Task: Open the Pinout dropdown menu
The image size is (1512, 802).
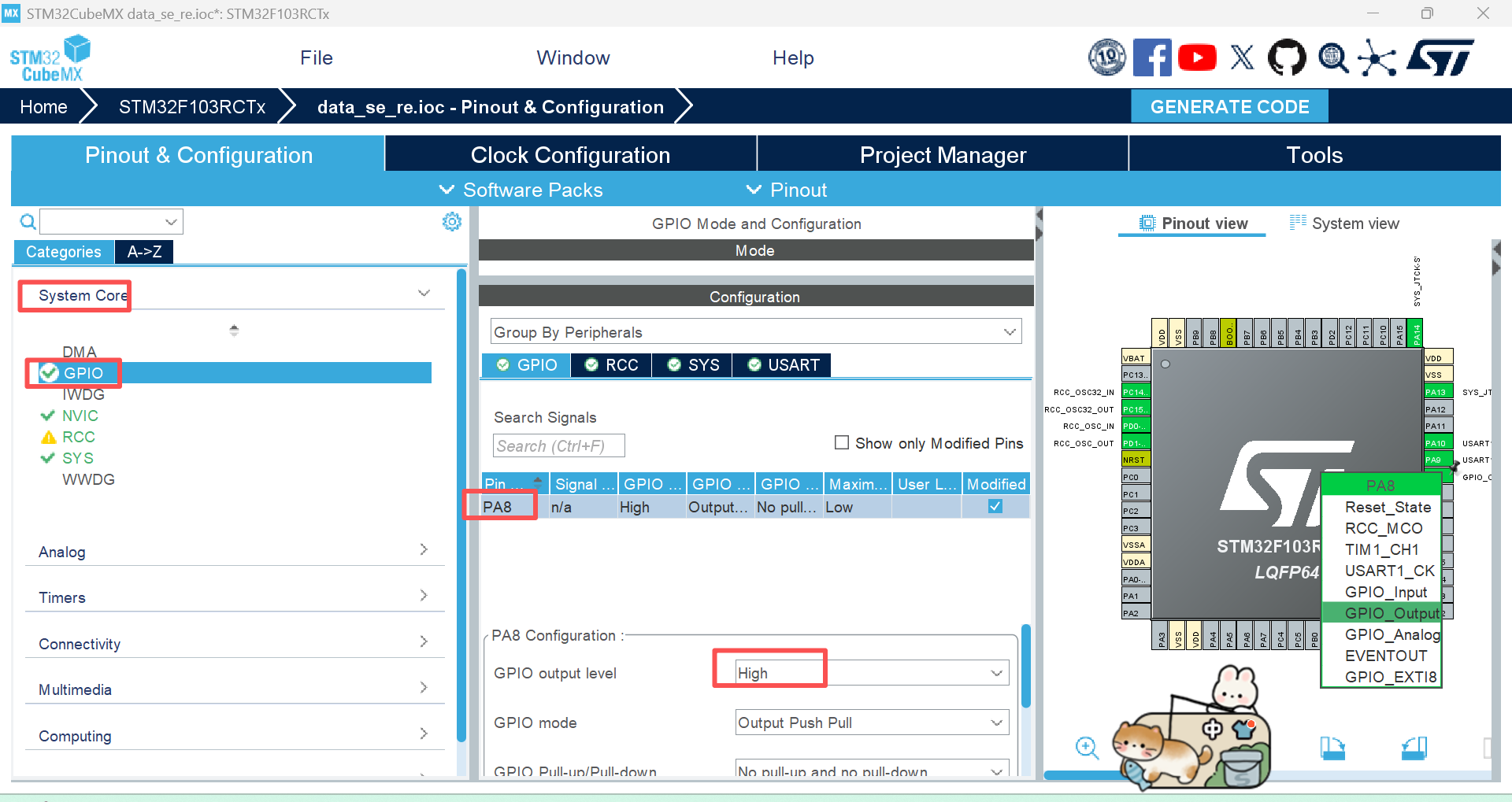Action: point(786,190)
